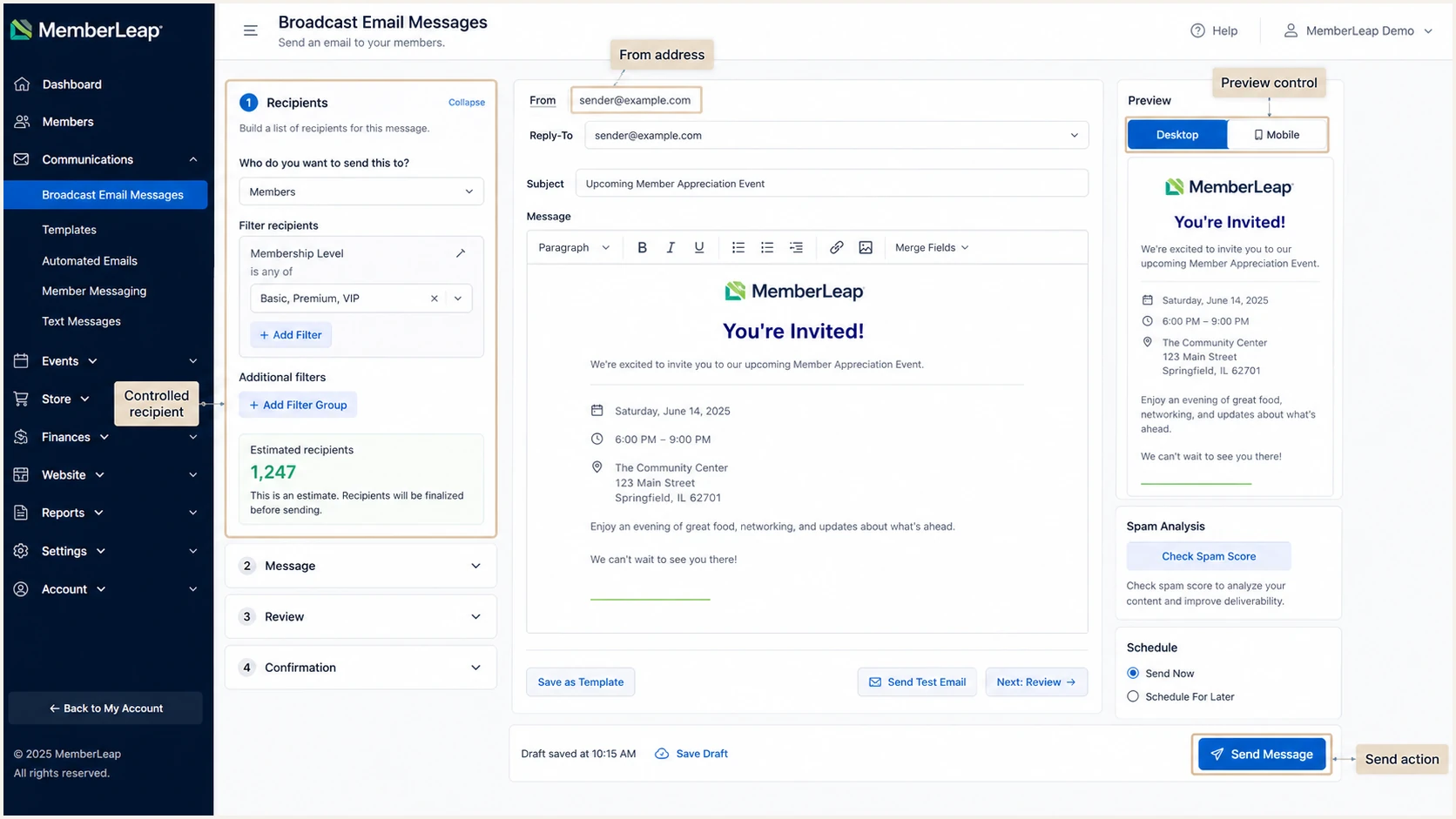Viewport: 1456px width, 819px height.
Task: Switch preview to Mobile
Action: click(1277, 135)
